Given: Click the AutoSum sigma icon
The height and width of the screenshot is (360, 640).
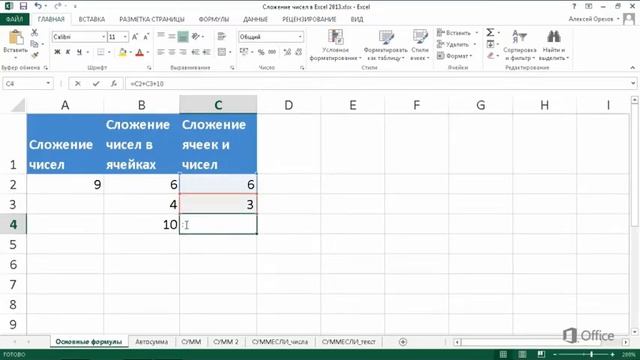Looking at the screenshot, I should click(490, 33).
